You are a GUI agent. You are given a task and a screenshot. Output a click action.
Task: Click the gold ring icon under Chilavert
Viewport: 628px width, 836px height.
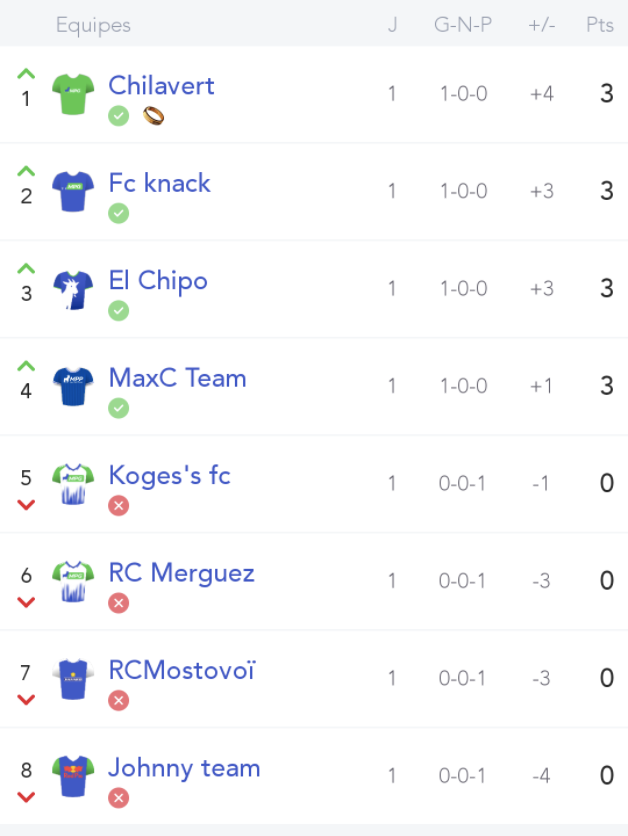[154, 115]
